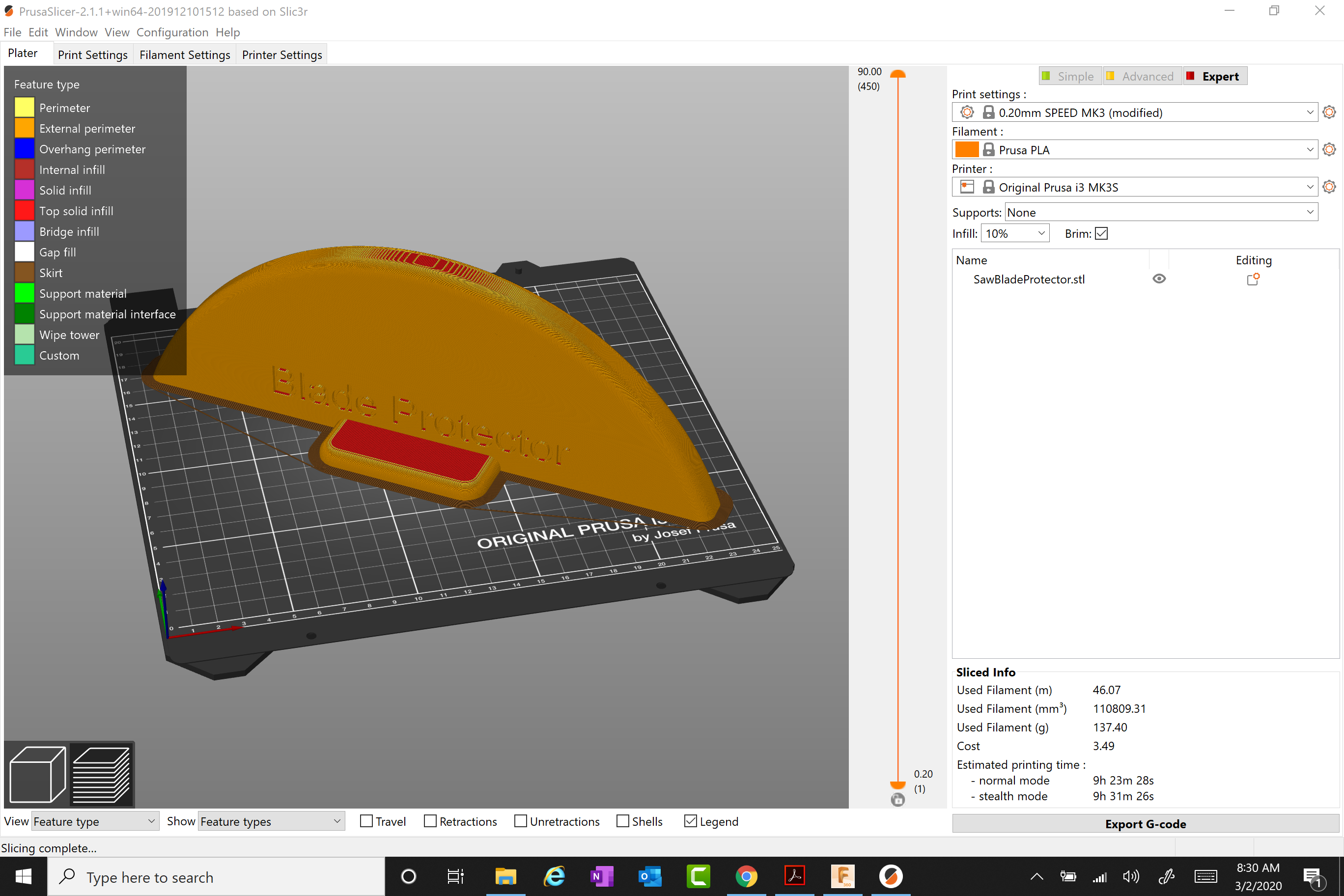This screenshot has width=1344, height=896.
Task: Click the Export G-code button
Action: click(x=1145, y=823)
